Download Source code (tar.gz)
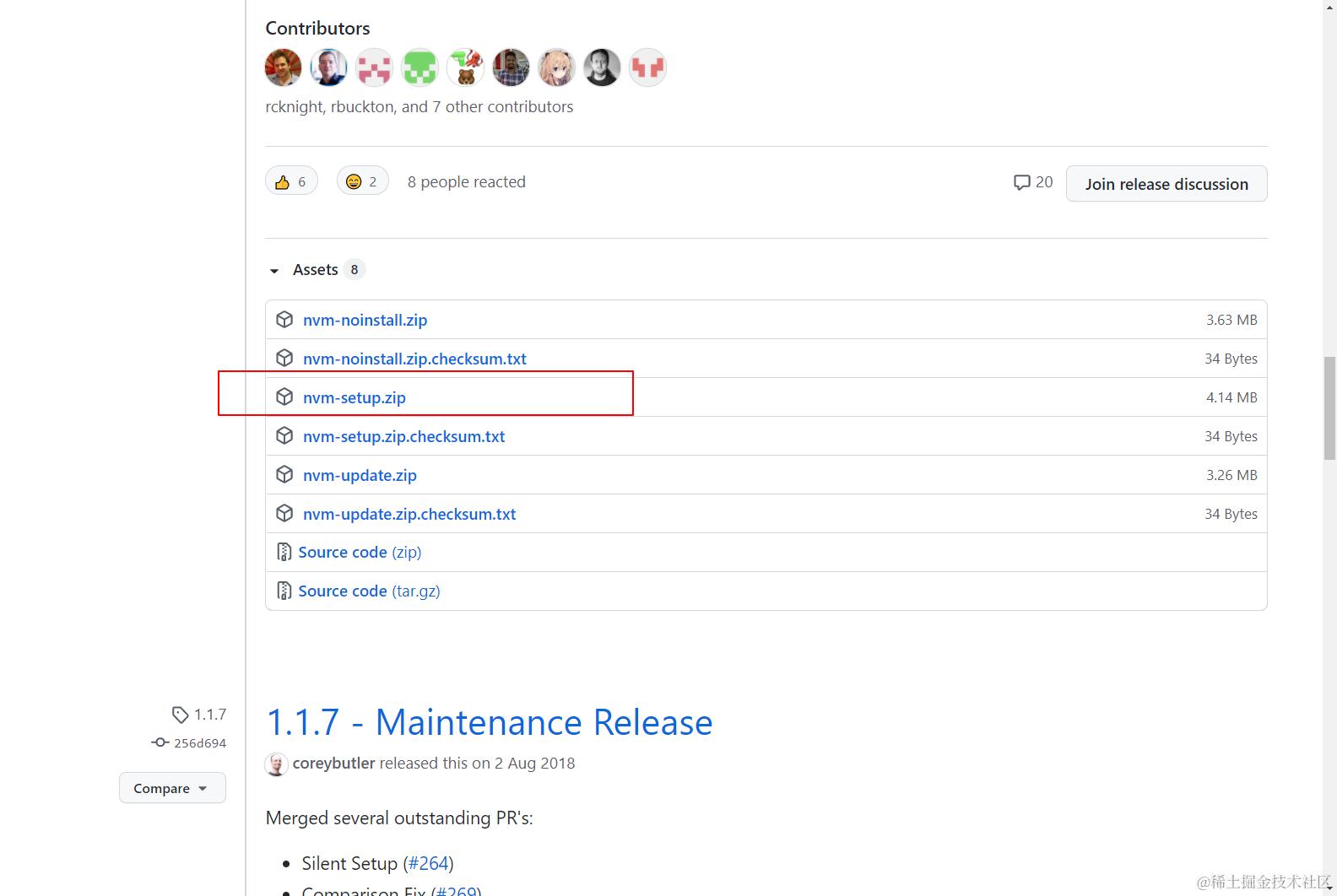Viewport: 1337px width, 896px height. [x=369, y=591]
